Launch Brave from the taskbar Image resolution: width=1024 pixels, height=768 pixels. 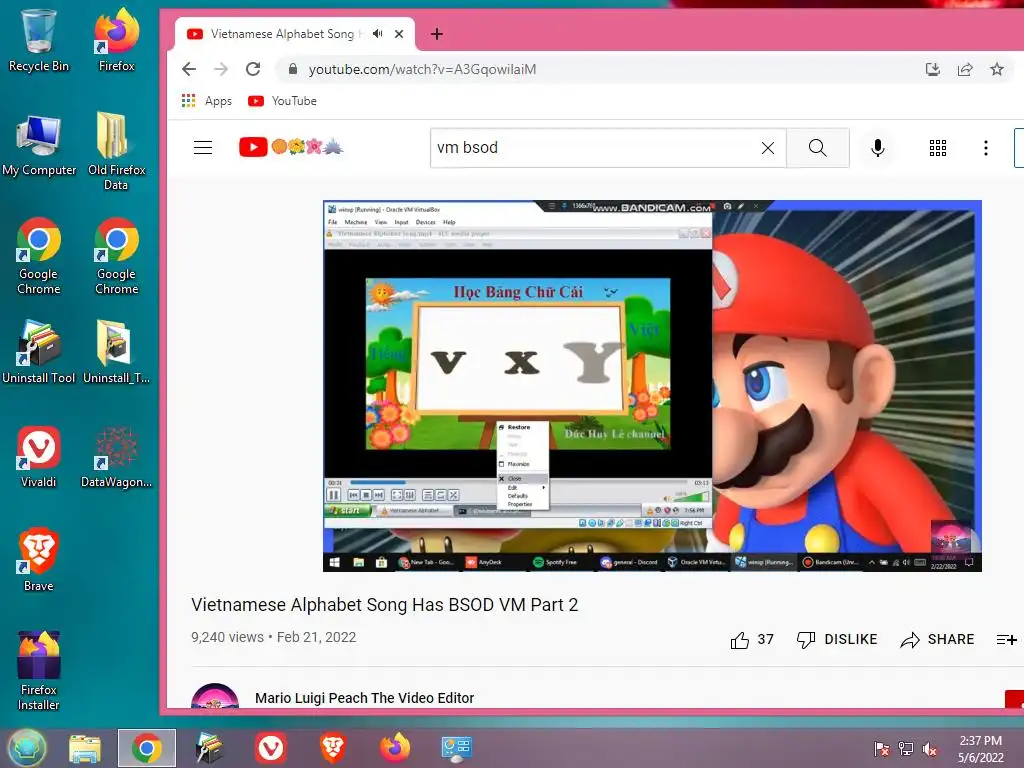click(332, 748)
